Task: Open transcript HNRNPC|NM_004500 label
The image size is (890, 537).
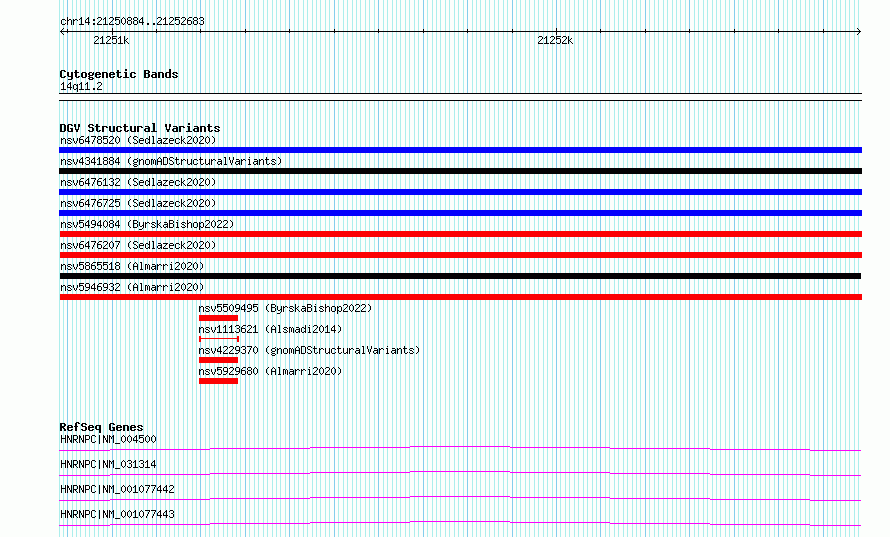Action: (108, 439)
